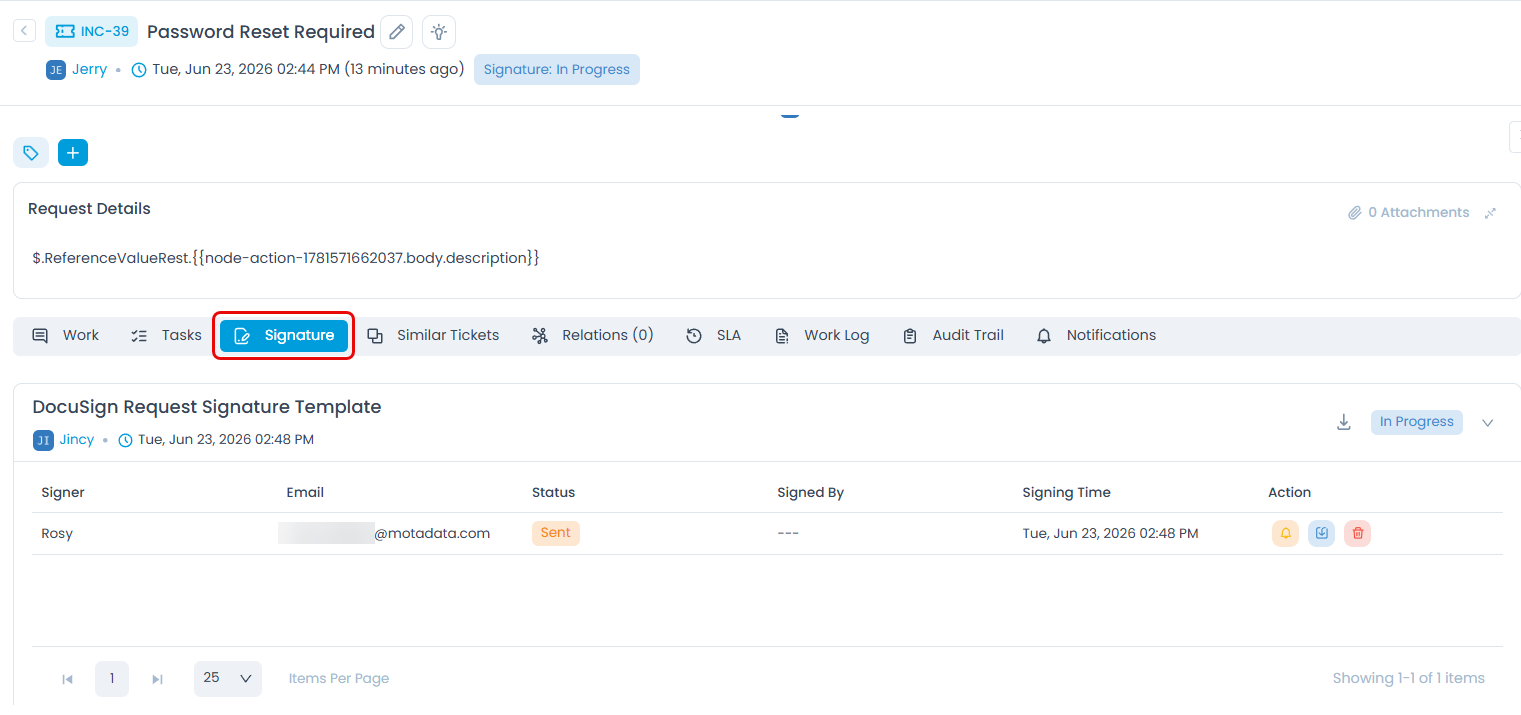The width and height of the screenshot is (1521, 715).
Task: Click the Action column header
Action: click(x=1289, y=493)
